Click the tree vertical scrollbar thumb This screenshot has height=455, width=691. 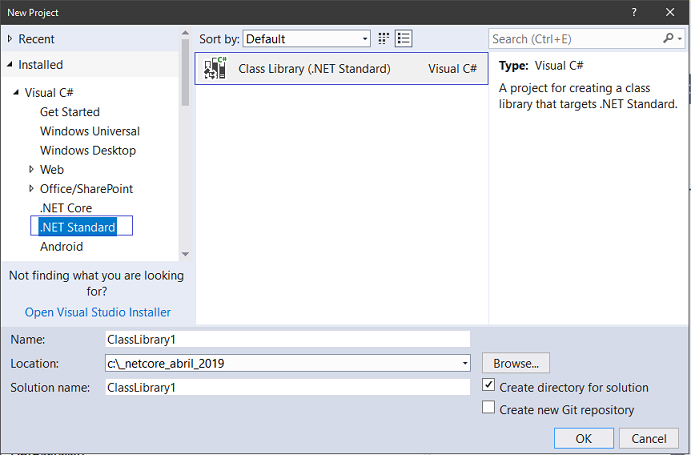(185, 73)
